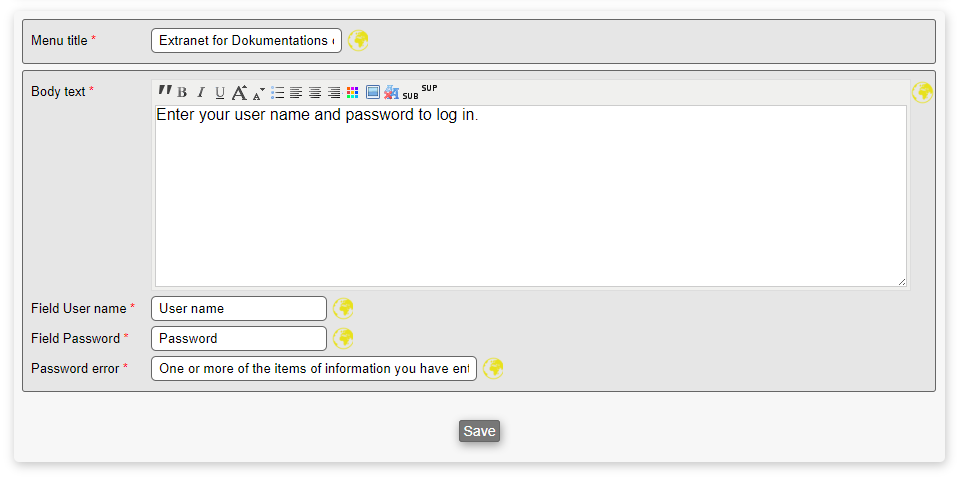
Task: Open the text color palette grid
Action: pyautogui.click(x=353, y=93)
